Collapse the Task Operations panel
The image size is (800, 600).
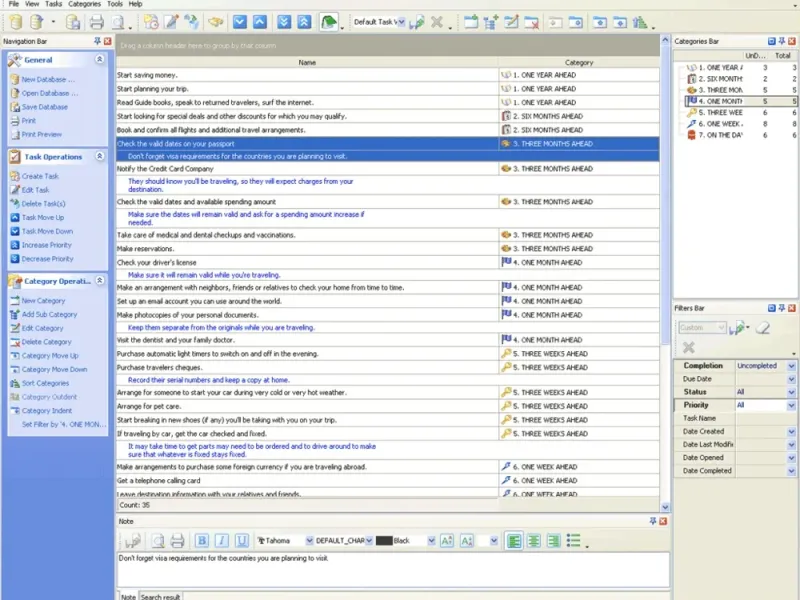point(100,157)
